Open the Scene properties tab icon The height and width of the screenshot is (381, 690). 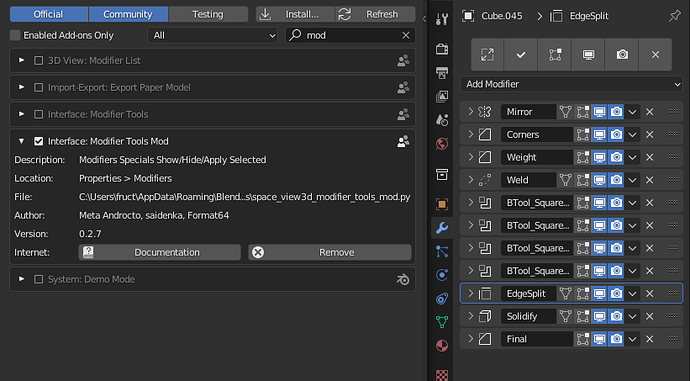[442, 119]
